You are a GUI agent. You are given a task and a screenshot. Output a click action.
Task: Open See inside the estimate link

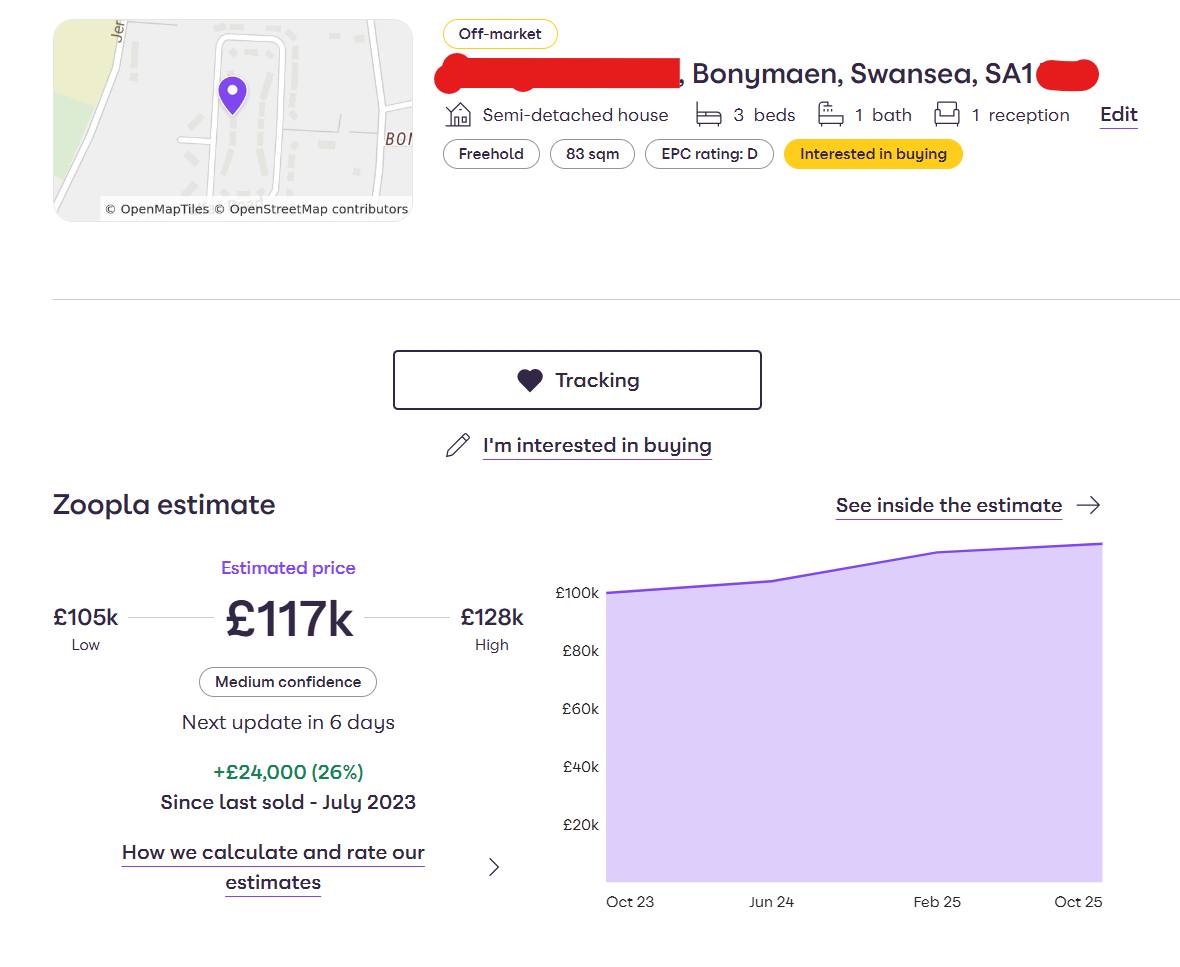[x=948, y=505]
